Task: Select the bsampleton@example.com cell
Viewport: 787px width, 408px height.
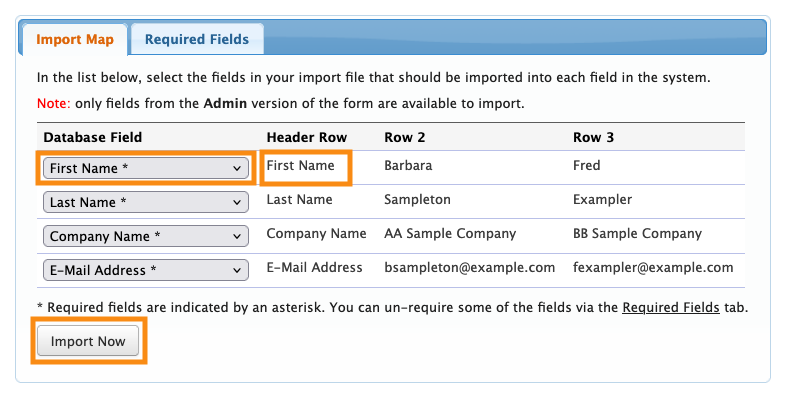Action: pyautogui.click(x=469, y=268)
